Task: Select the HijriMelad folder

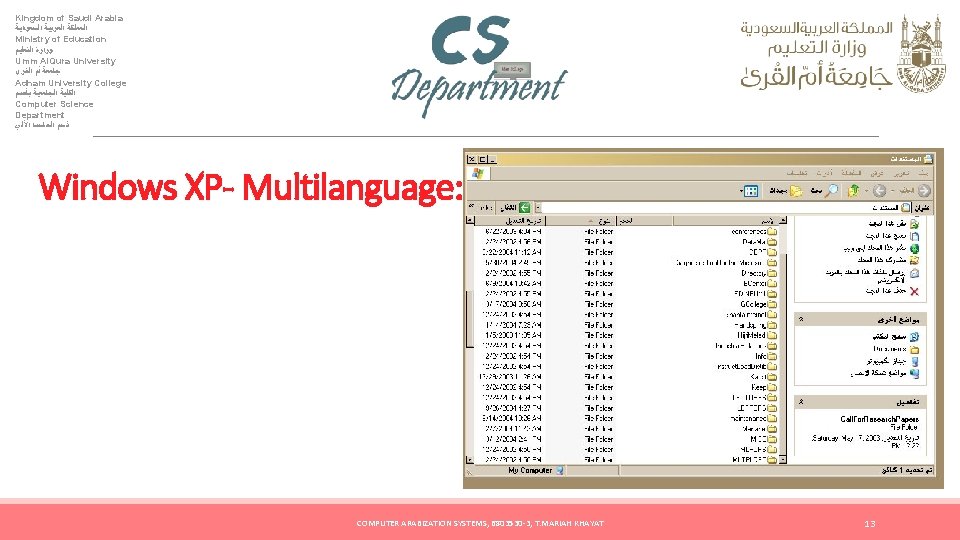Action: pyautogui.click(x=757, y=336)
